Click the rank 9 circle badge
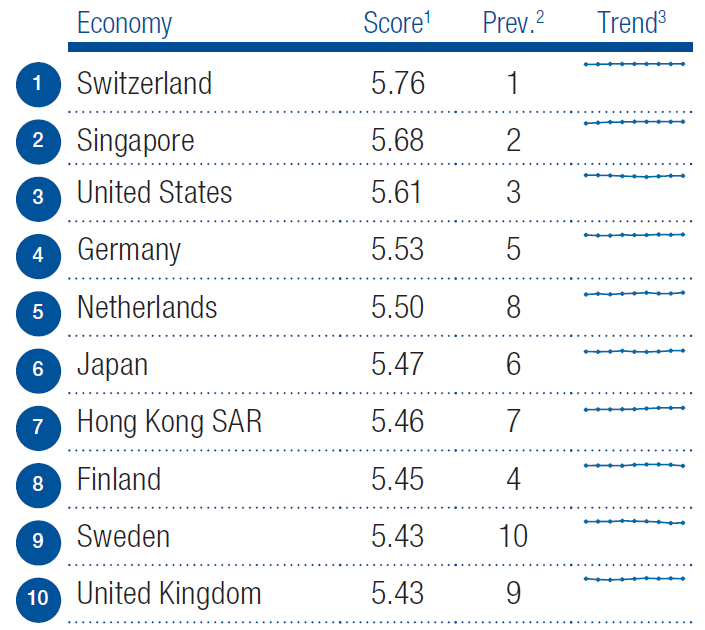The image size is (705, 630). [x=38, y=541]
